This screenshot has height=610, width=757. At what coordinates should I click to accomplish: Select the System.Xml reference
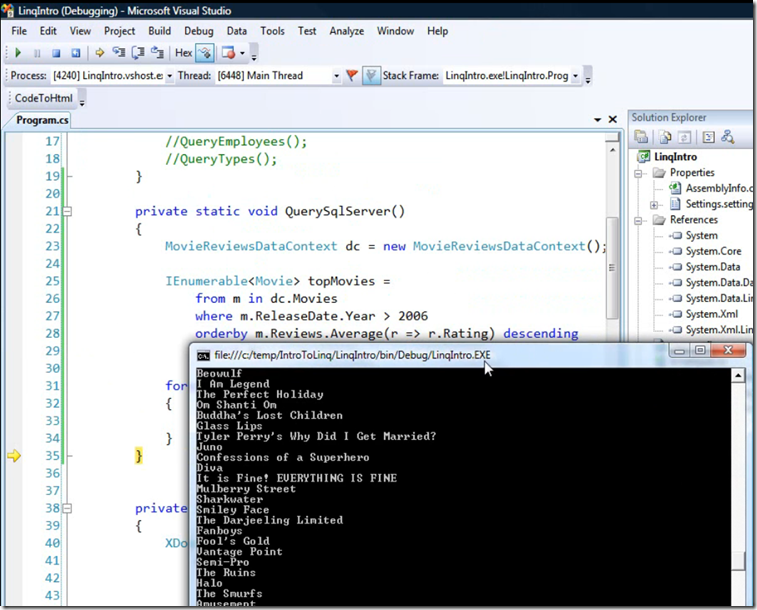[712, 314]
